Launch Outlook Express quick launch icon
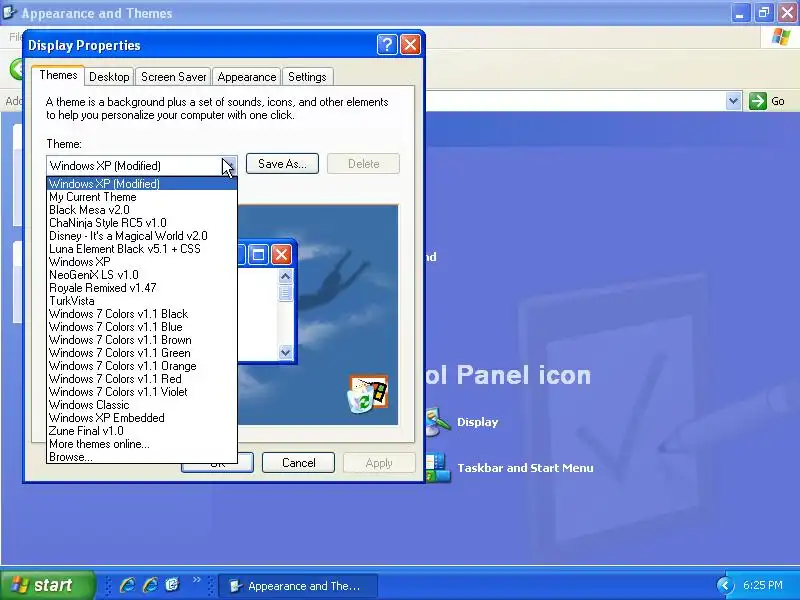Image resolution: width=800 pixels, height=600 pixels. 172,585
